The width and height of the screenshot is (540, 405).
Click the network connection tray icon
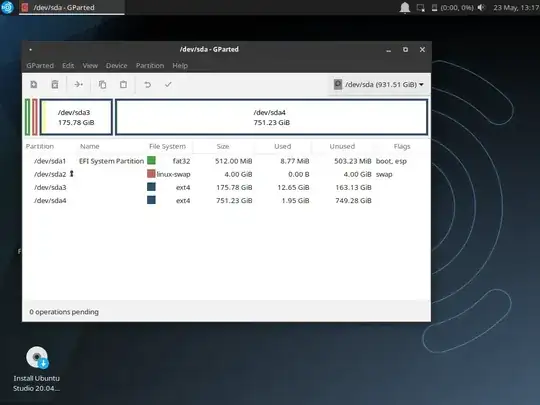point(420,8)
